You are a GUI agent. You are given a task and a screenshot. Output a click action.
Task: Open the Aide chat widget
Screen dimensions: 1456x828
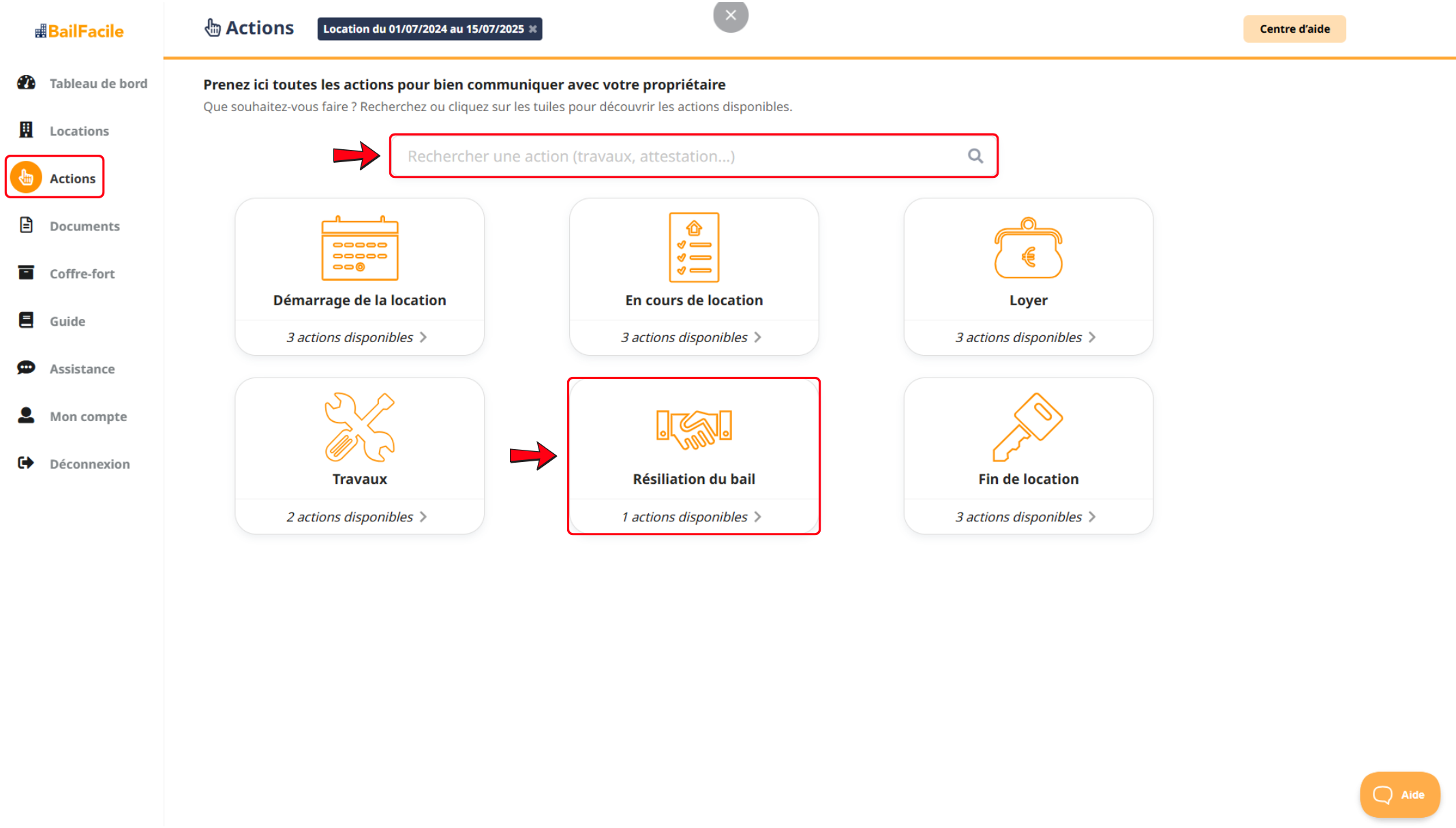(x=1399, y=795)
